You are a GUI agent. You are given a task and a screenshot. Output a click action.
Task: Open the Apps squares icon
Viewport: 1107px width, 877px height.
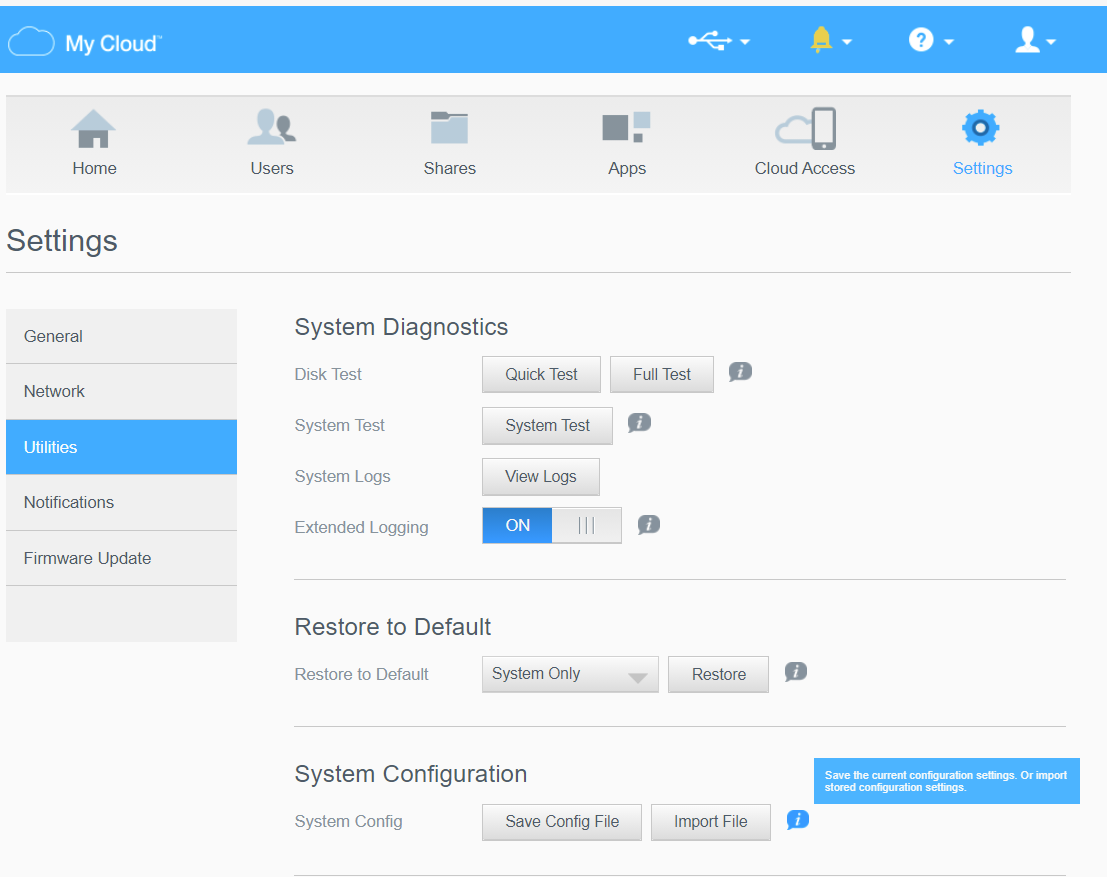[626, 127]
